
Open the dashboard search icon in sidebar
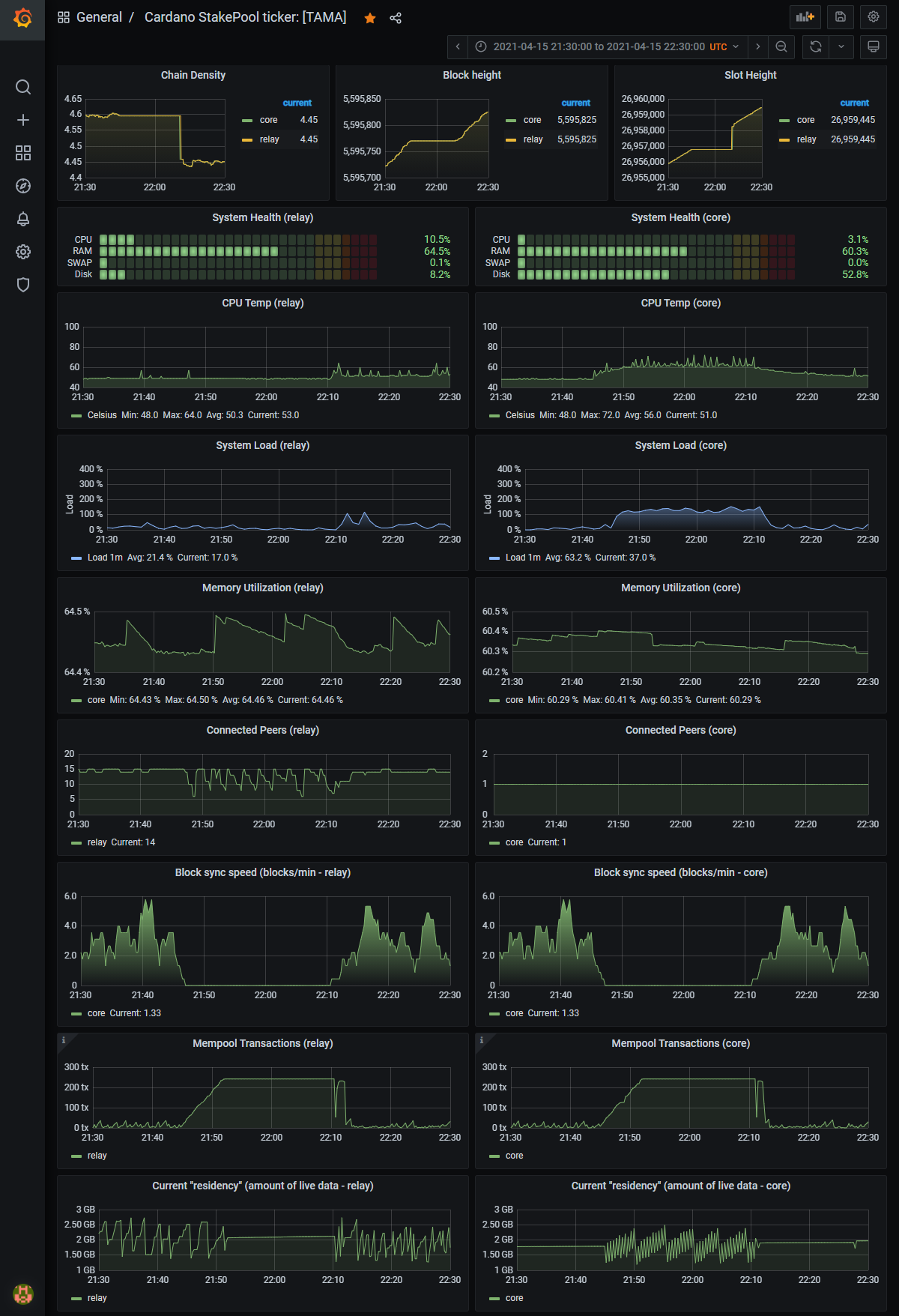click(x=23, y=87)
